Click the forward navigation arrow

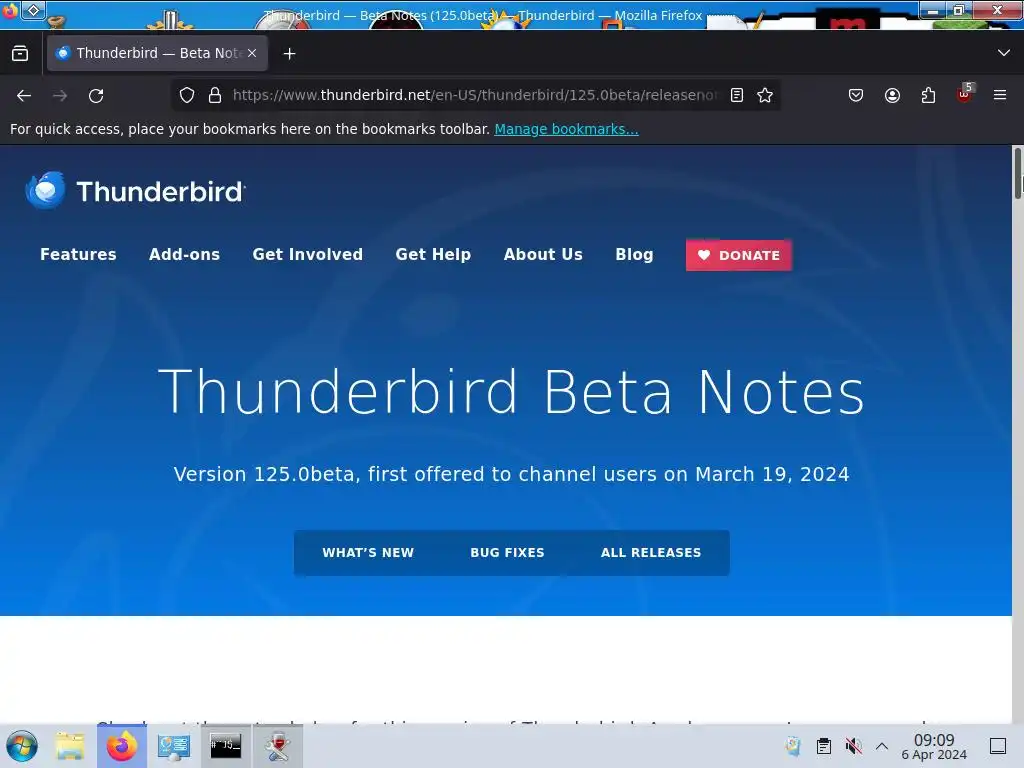pos(60,96)
